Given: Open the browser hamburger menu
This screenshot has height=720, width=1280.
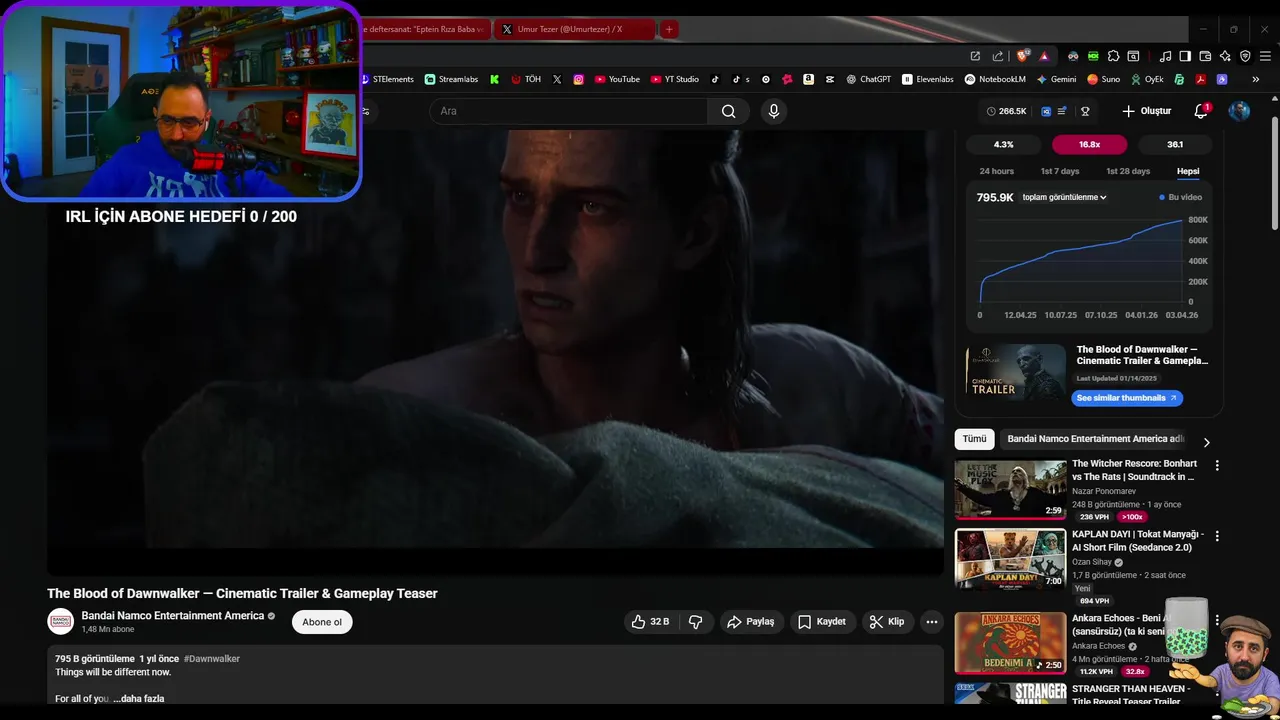Looking at the screenshot, I should (x=1266, y=56).
